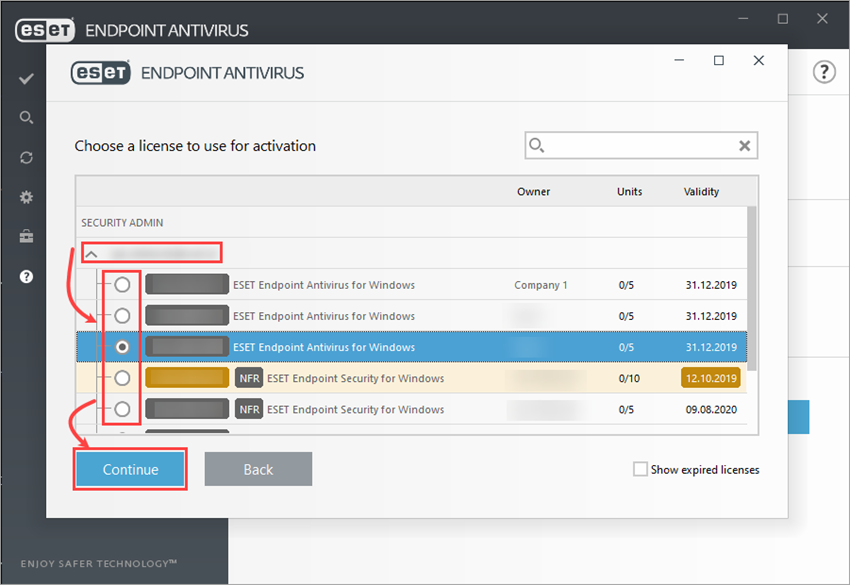The height and width of the screenshot is (585, 850).
Task: Click the NFR badge on the 0/10 license
Action: (x=249, y=378)
